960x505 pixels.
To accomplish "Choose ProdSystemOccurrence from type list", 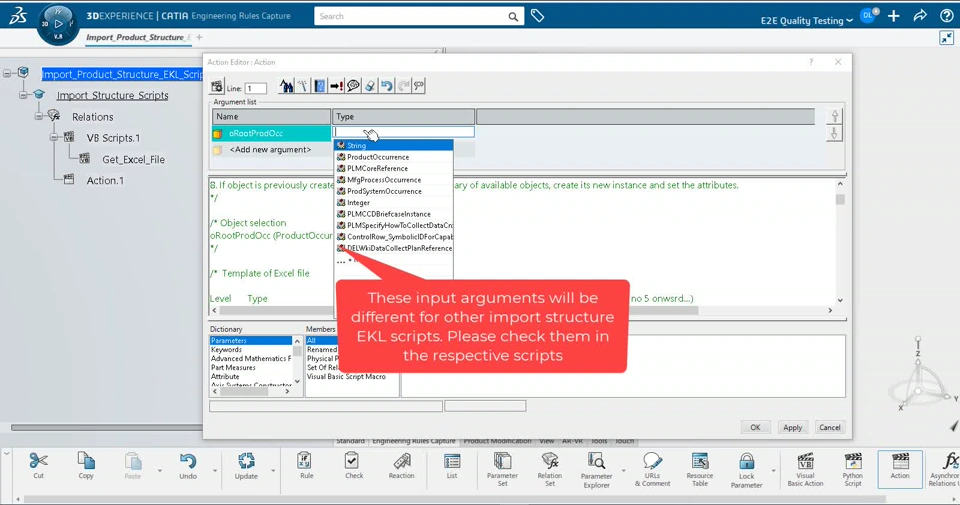I will point(394,191).
